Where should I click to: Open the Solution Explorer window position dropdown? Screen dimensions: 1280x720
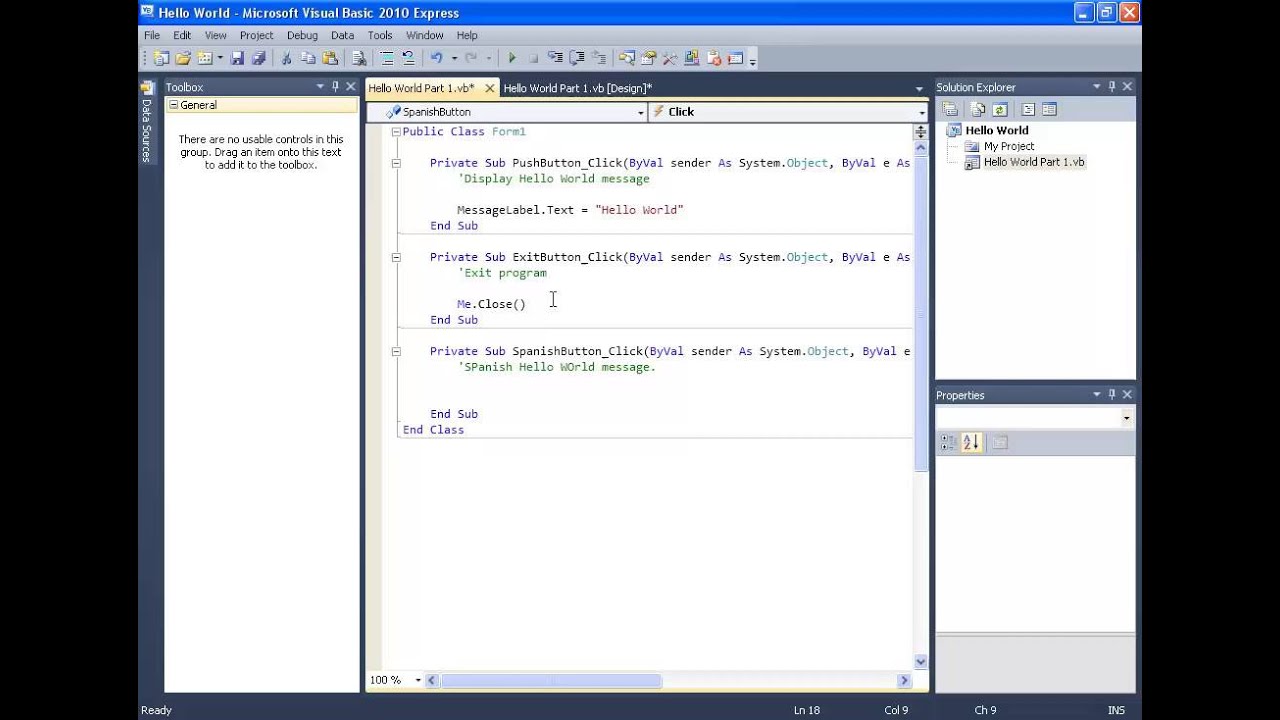point(1097,87)
